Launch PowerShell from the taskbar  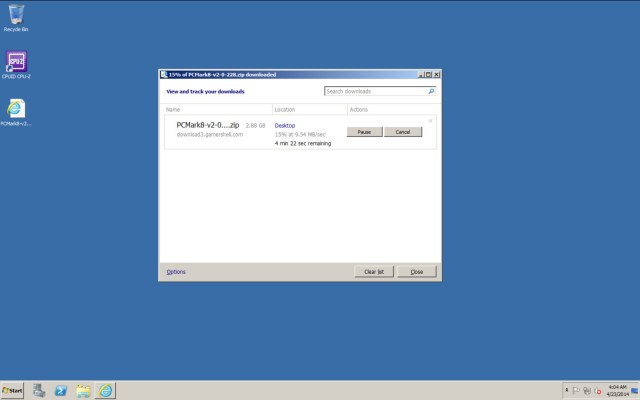point(61,391)
